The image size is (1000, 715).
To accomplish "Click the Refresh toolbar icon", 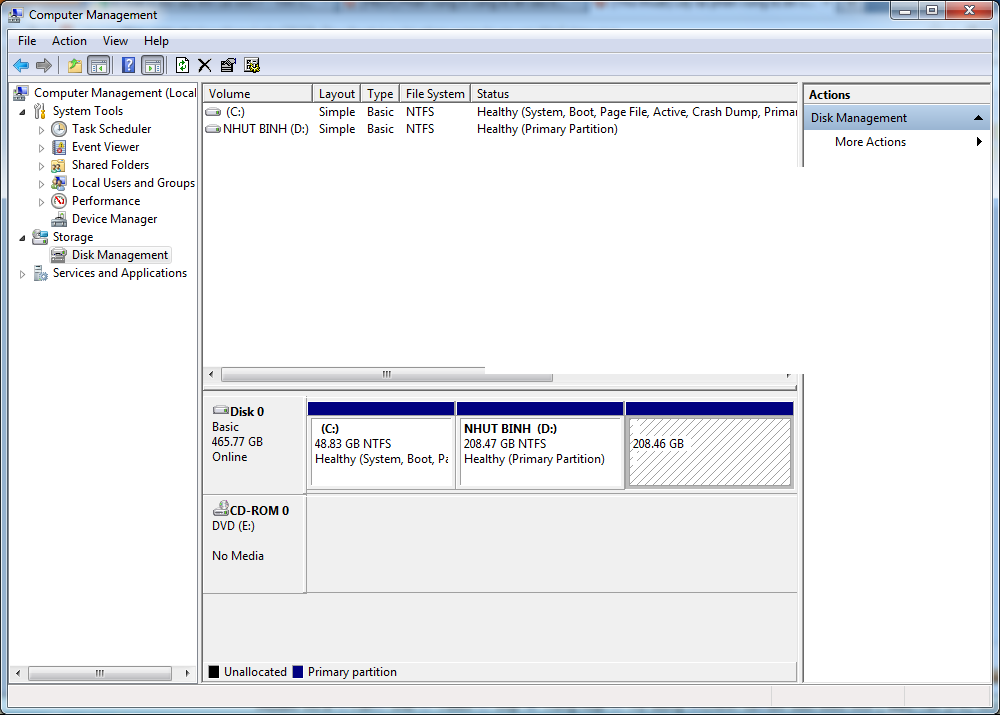I will [182, 66].
